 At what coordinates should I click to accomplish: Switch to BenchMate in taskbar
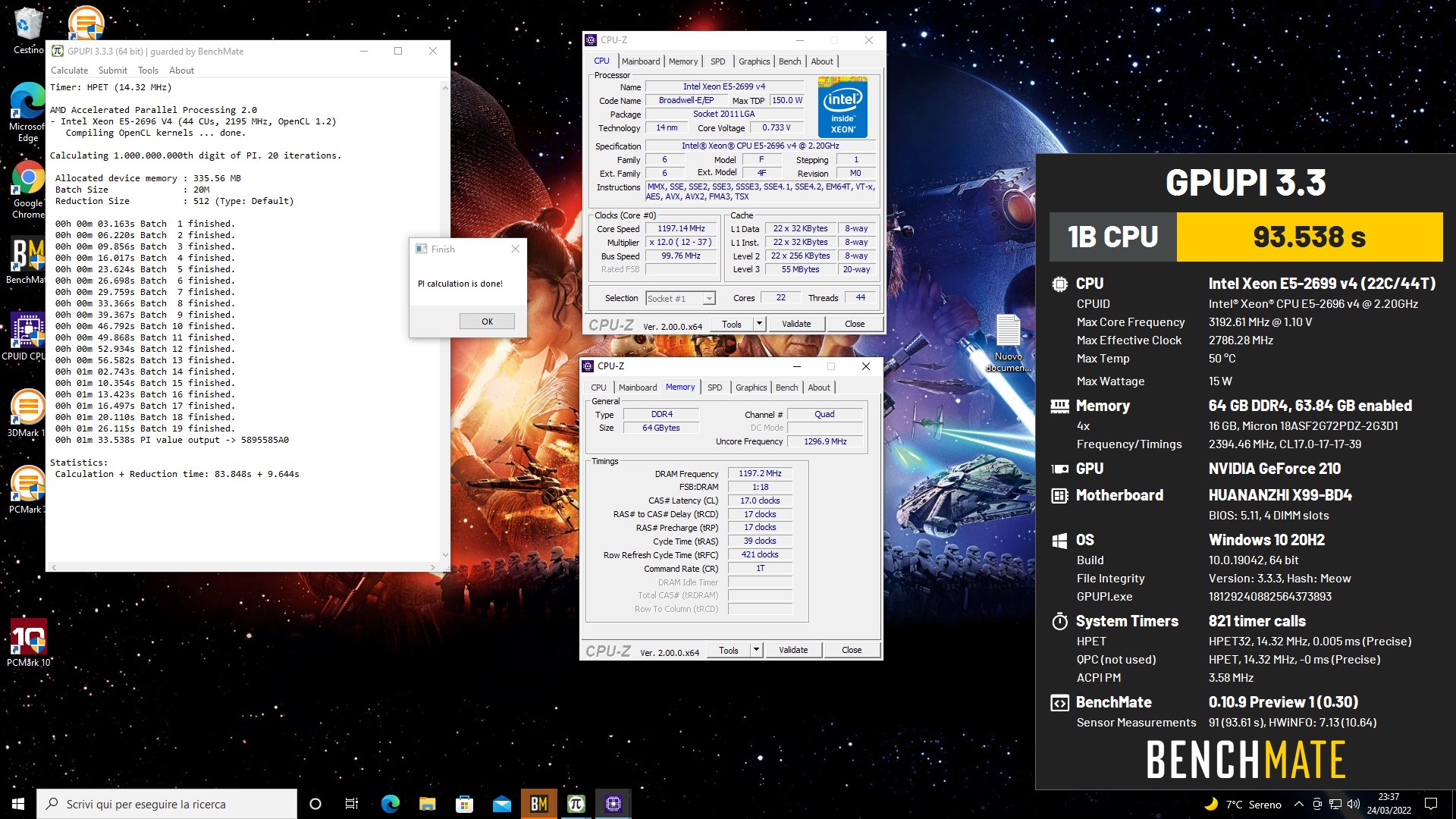pos(538,804)
